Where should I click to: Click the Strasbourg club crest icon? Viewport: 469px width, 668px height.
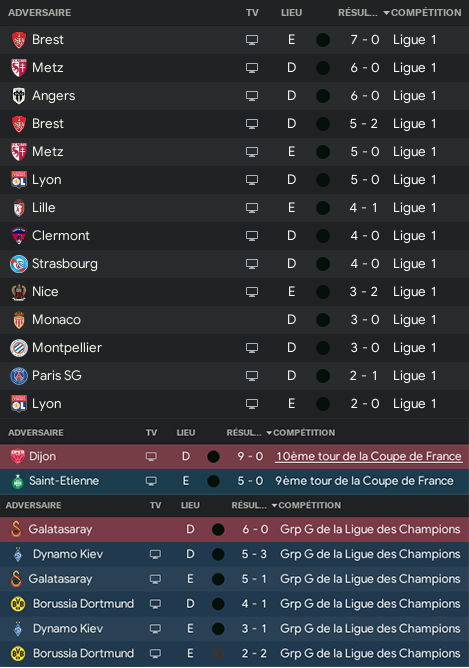[x=19, y=264]
